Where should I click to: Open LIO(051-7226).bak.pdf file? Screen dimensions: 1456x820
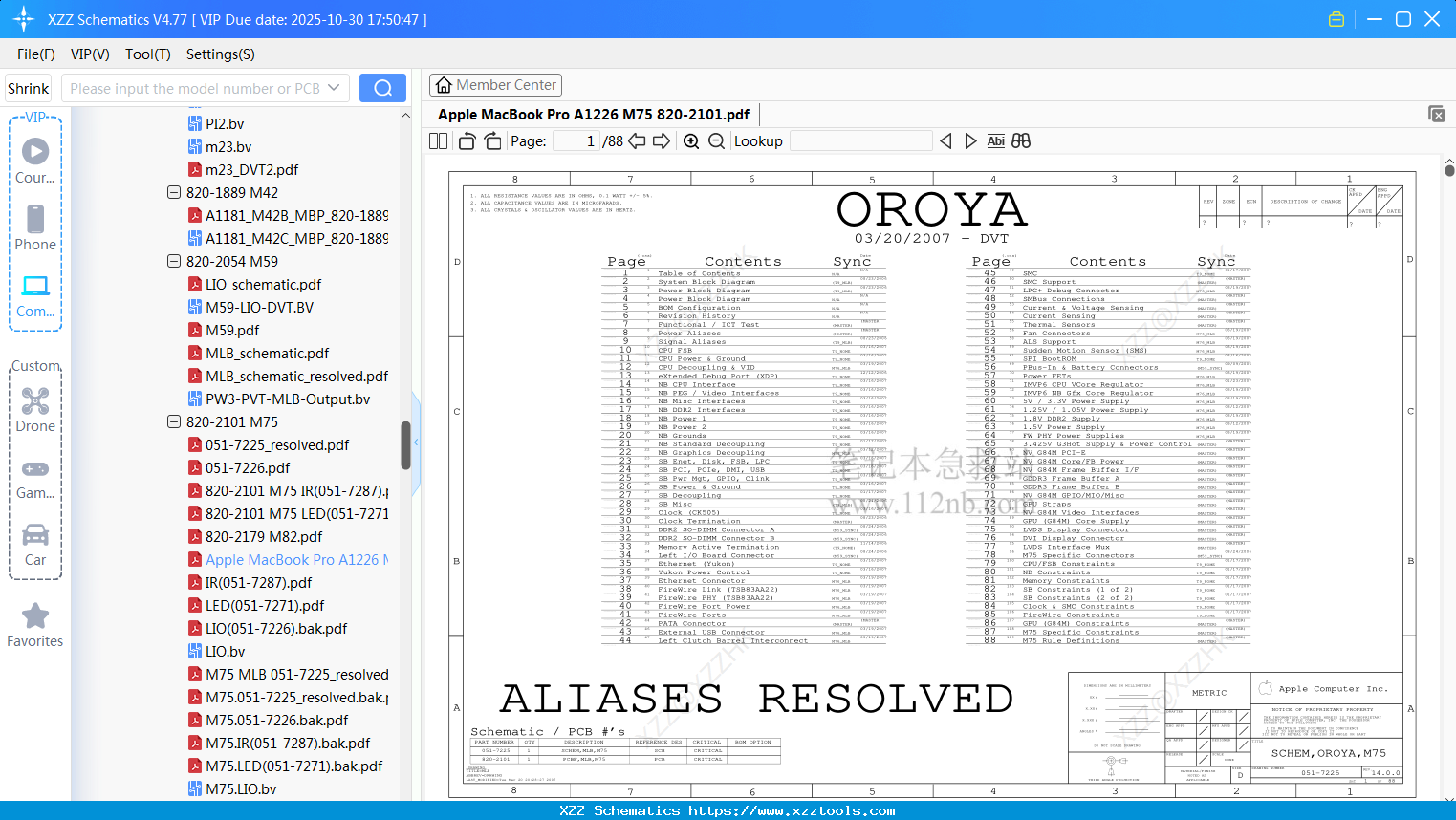(276, 628)
